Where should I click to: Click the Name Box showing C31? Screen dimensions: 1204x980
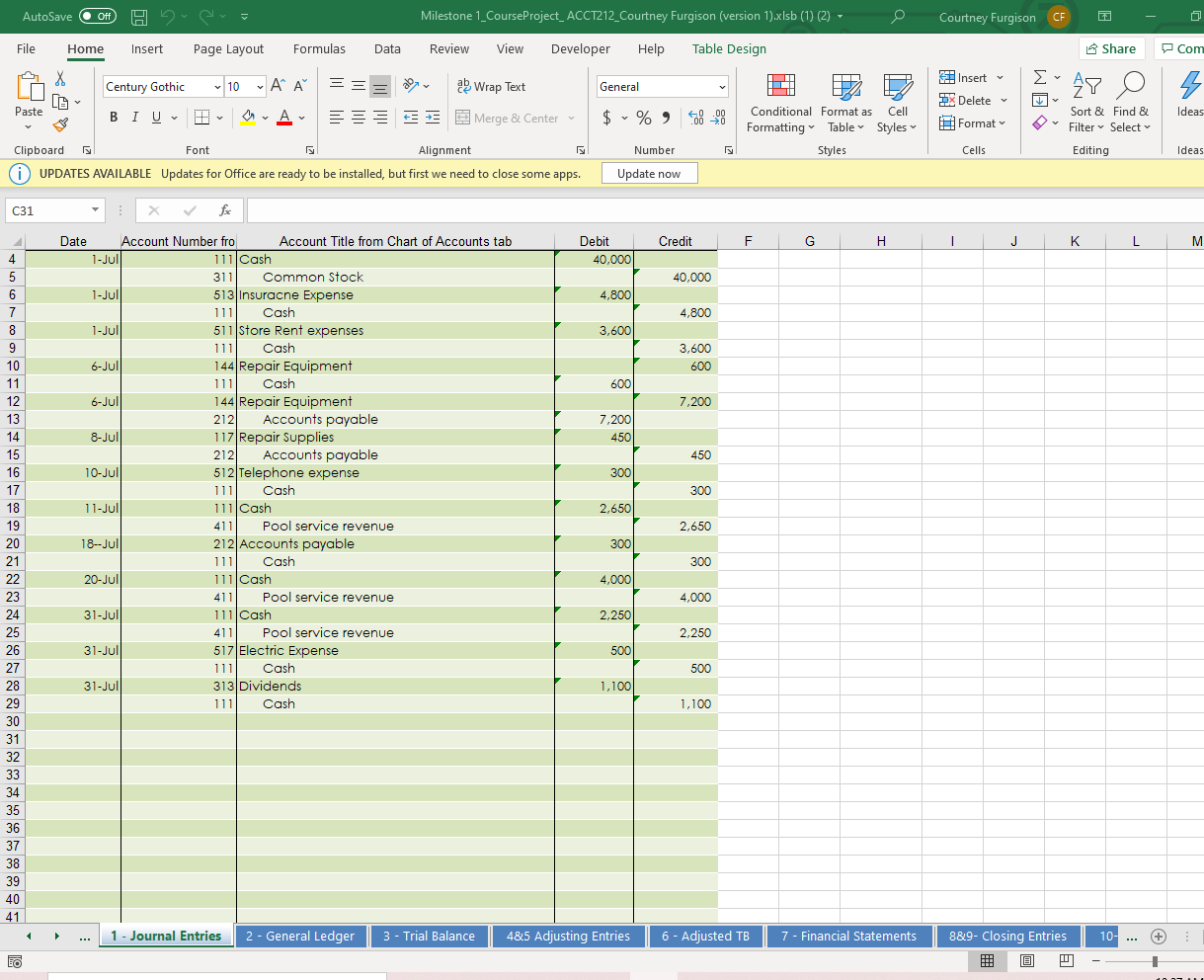pyautogui.click(x=47, y=210)
